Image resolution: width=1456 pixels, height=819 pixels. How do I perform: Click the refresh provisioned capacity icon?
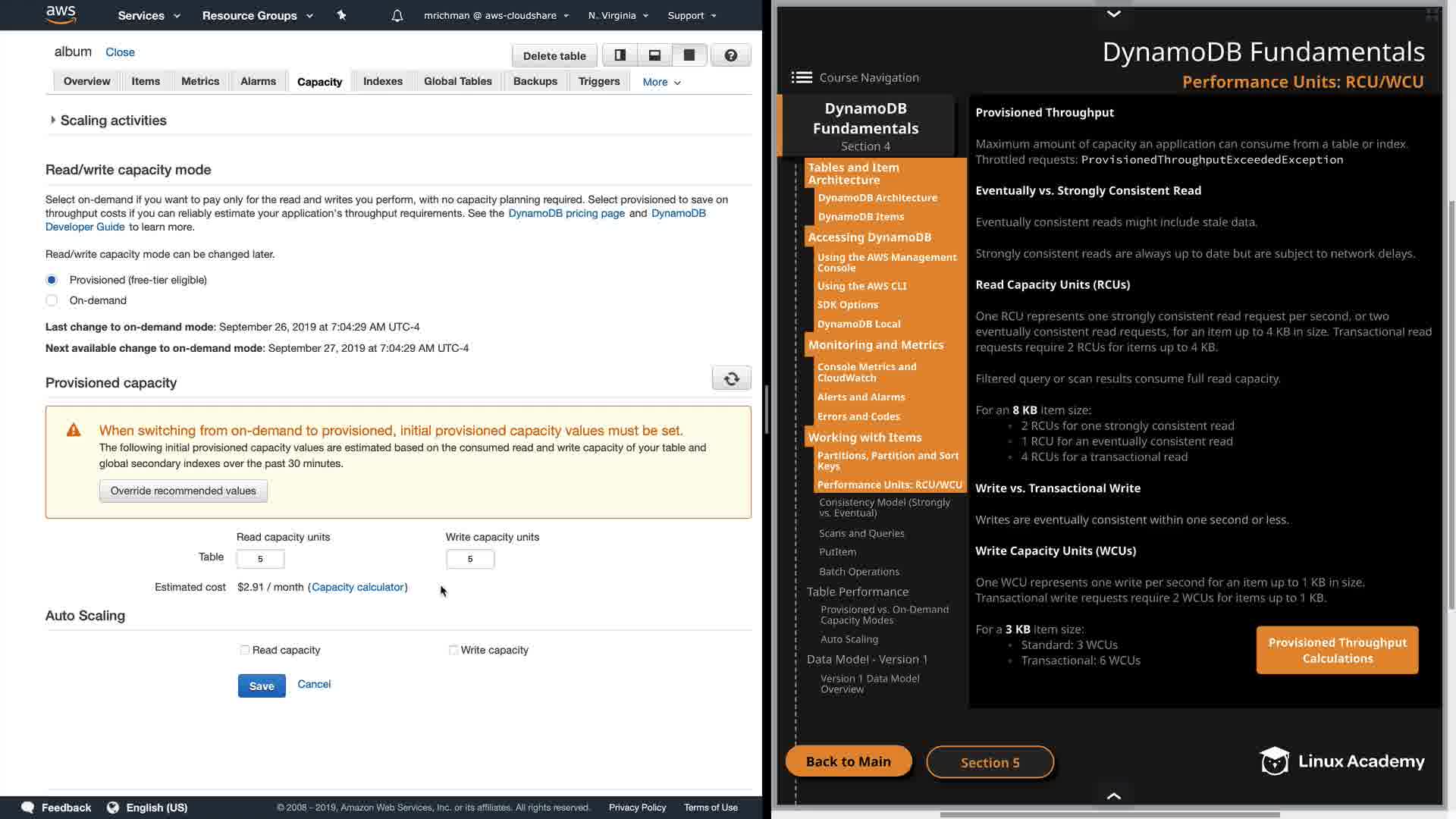[731, 378]
